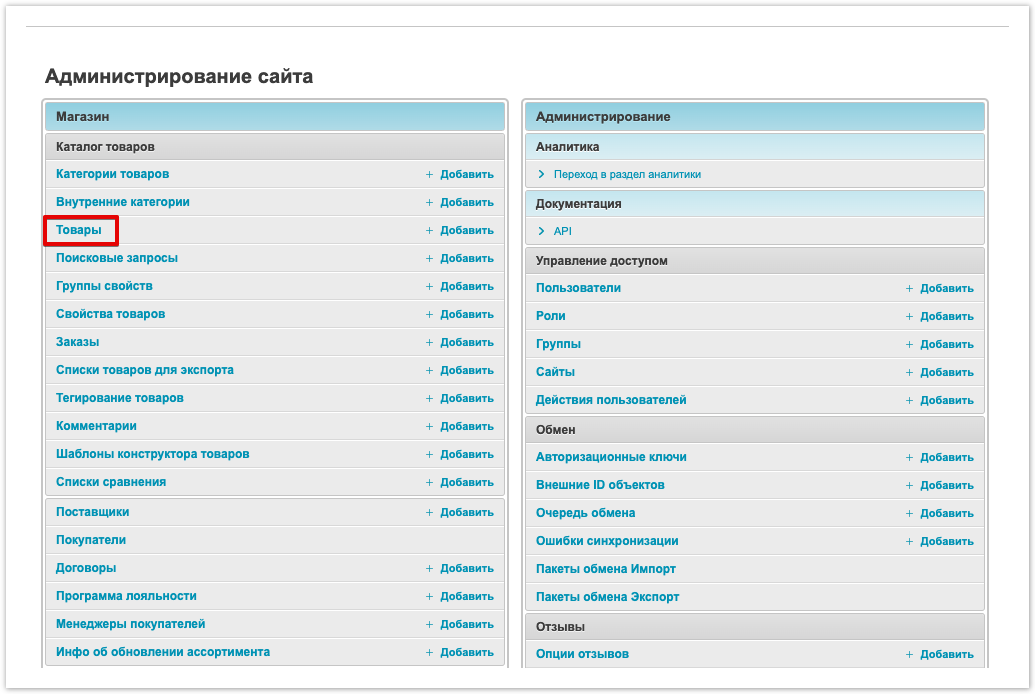Open Внутренние категории list
1035x694 pixels.
(x=122, y=202)
